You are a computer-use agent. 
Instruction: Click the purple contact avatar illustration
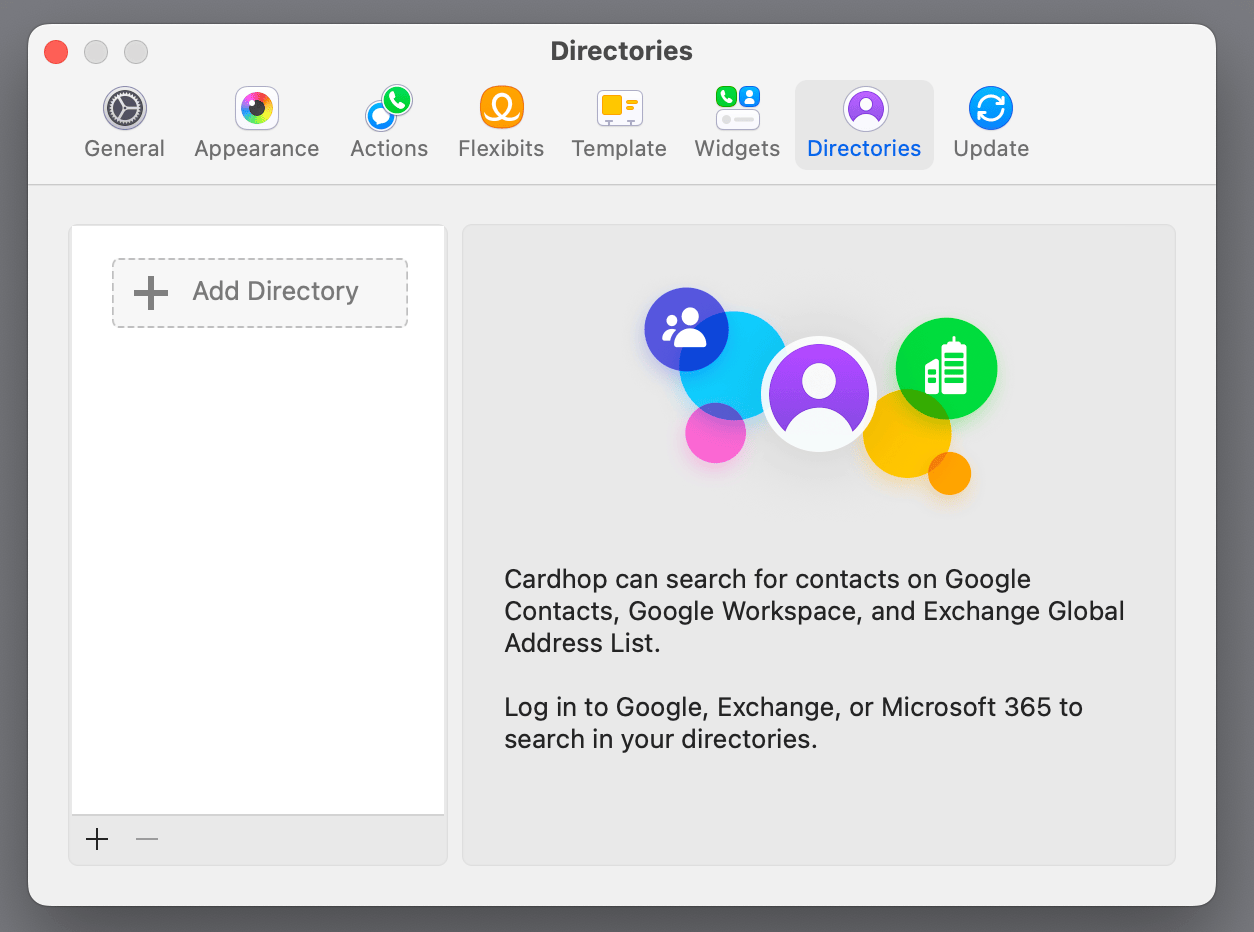point(819,394)
